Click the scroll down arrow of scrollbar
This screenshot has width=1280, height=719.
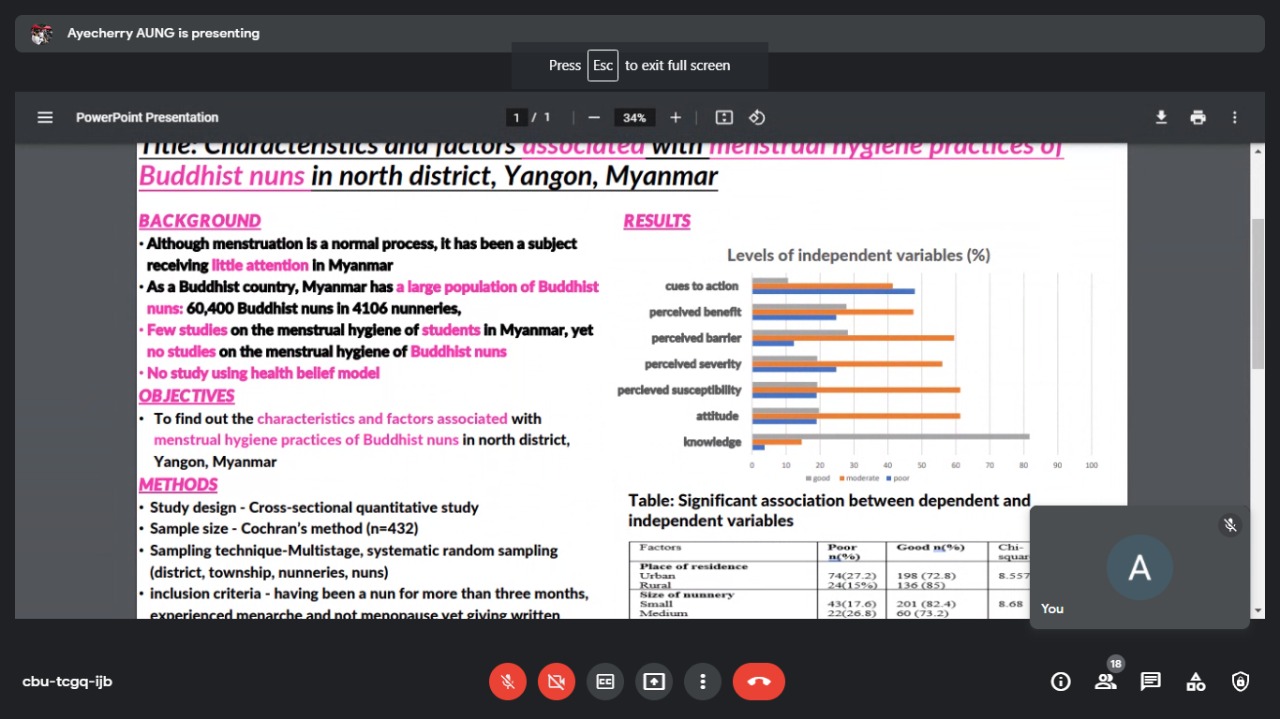pyautogui.click(x=1258, y=611)
